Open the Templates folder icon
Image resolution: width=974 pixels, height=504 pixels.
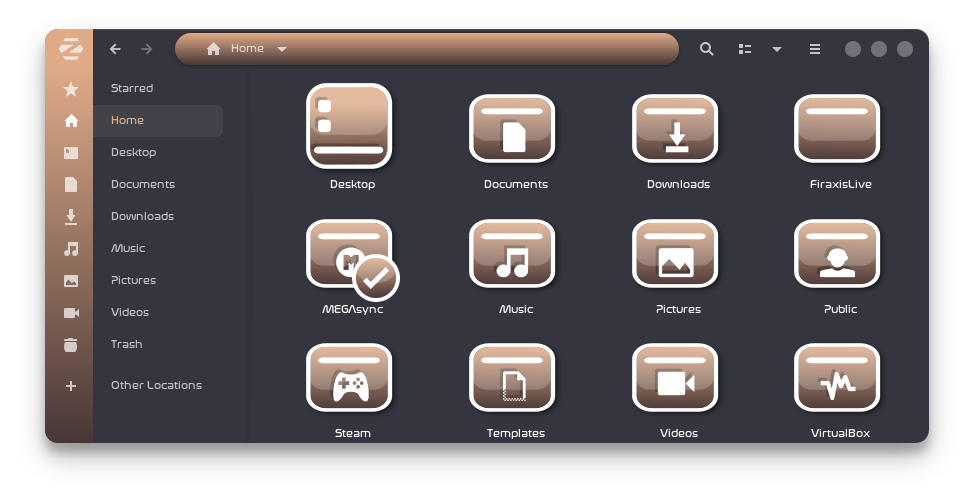[512, 378]
